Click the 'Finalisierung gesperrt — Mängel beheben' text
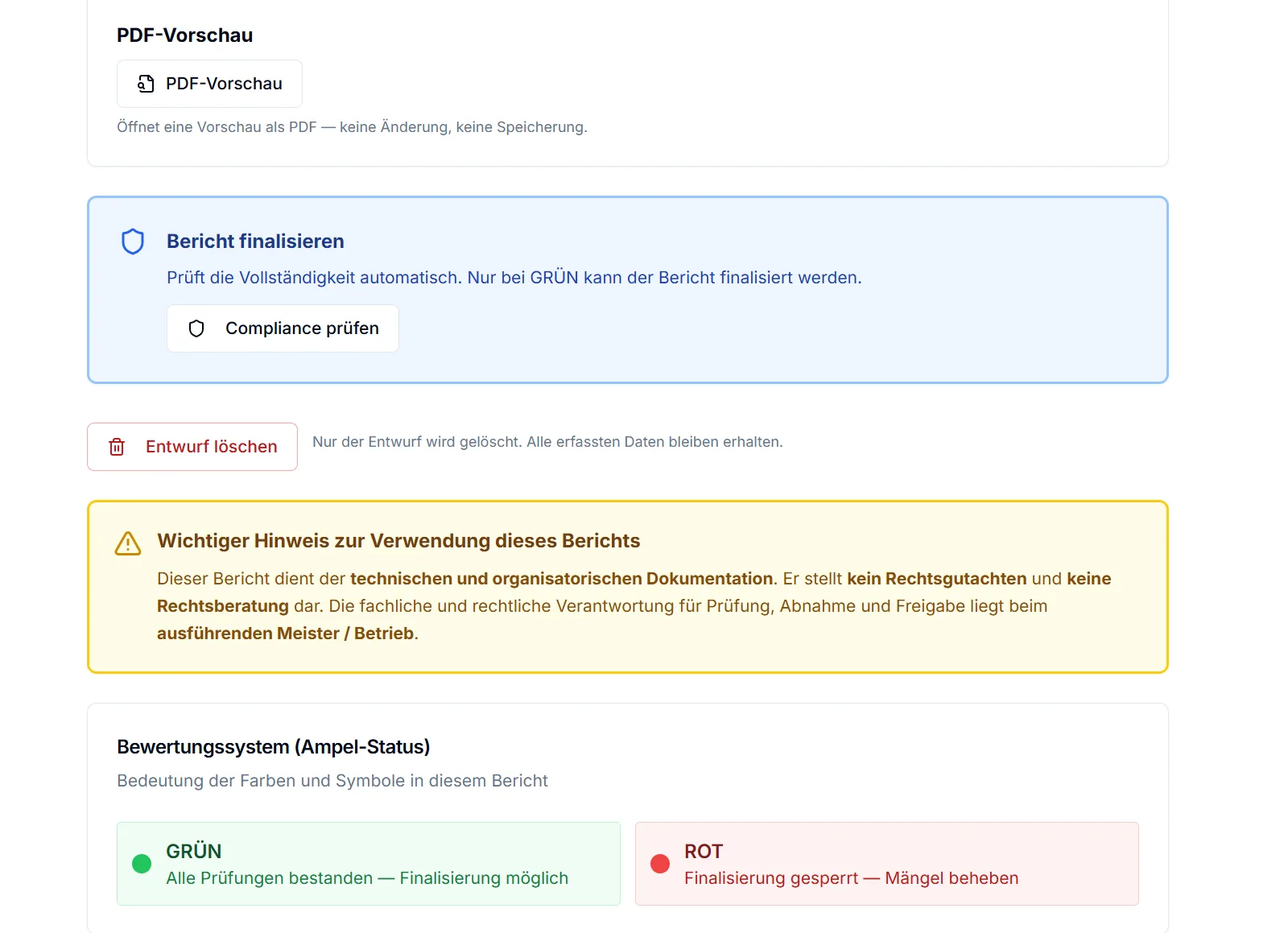This screenshot has width=1288, height=933. (x=852, y=878)
